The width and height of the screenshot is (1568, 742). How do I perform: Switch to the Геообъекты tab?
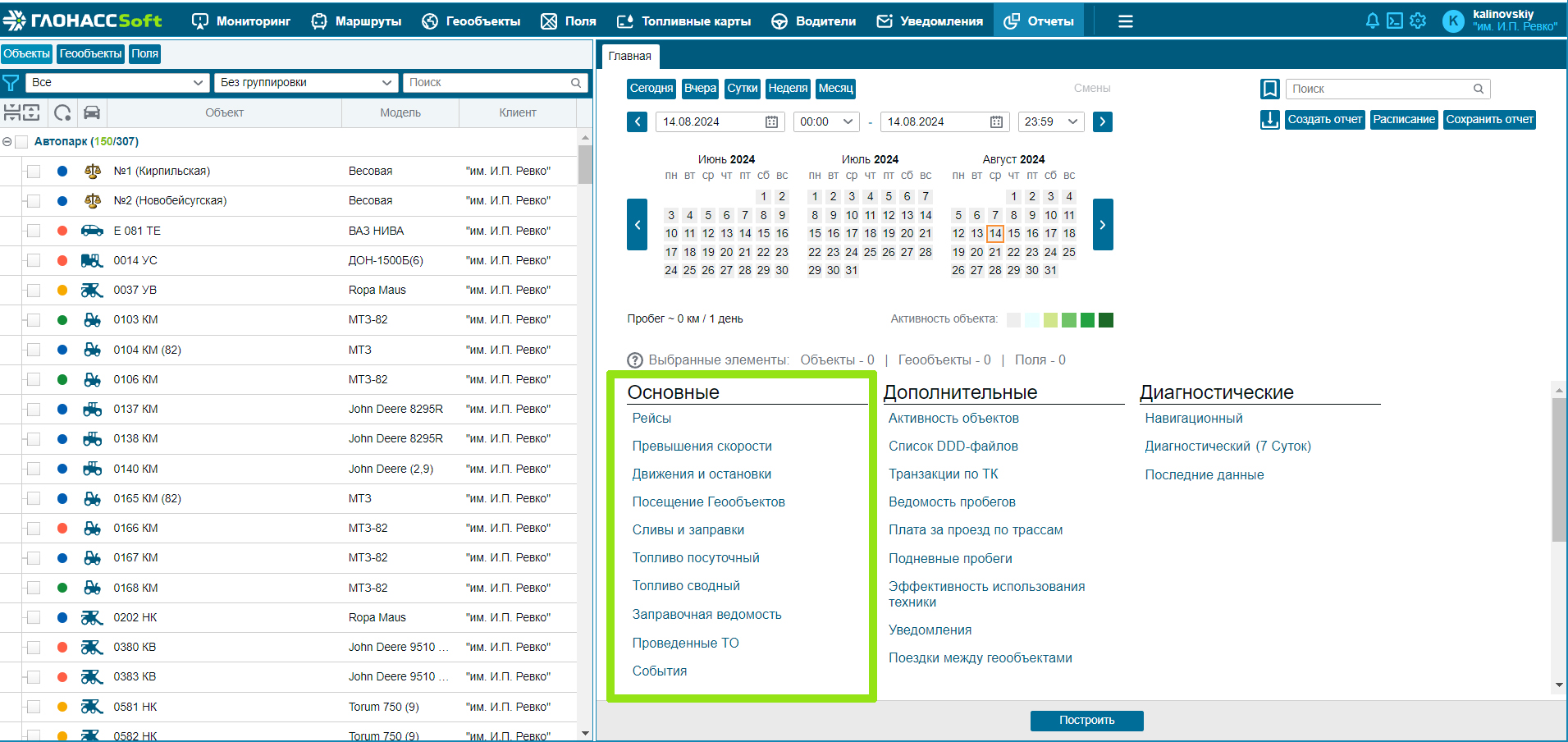click(91, 54)
